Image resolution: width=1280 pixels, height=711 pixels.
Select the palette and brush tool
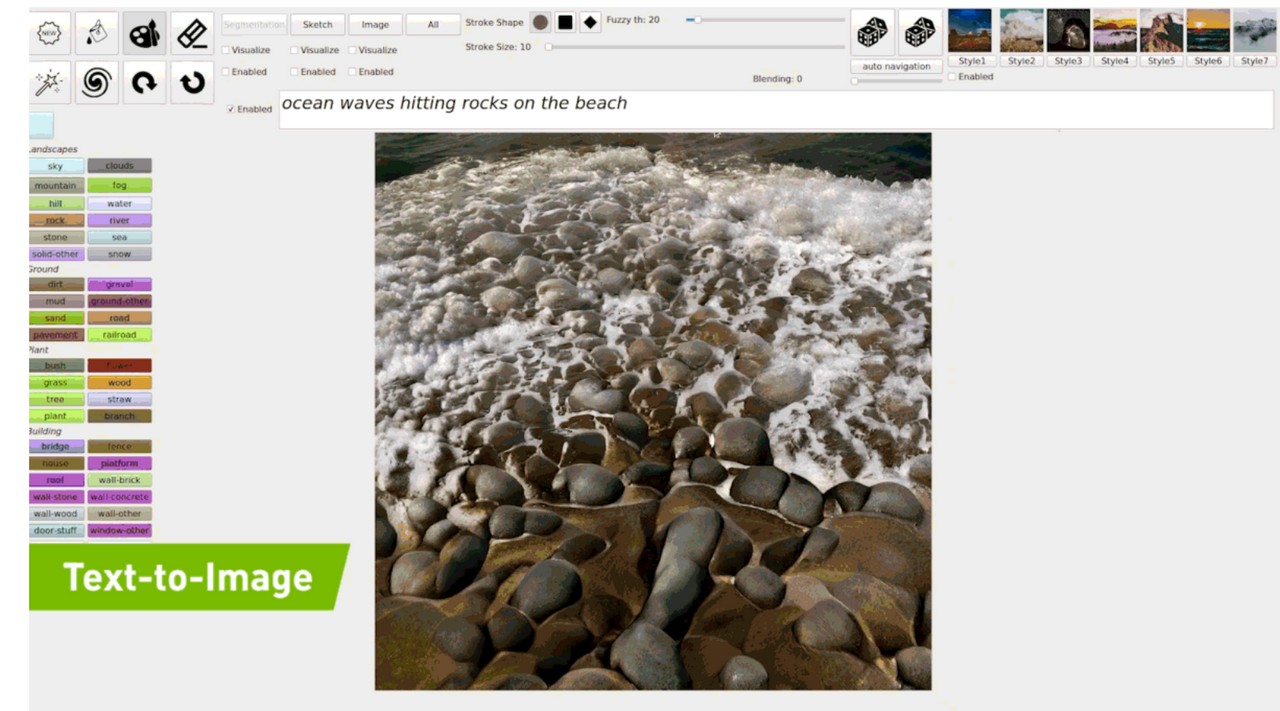pyautogui.click(x=144, y=34)
